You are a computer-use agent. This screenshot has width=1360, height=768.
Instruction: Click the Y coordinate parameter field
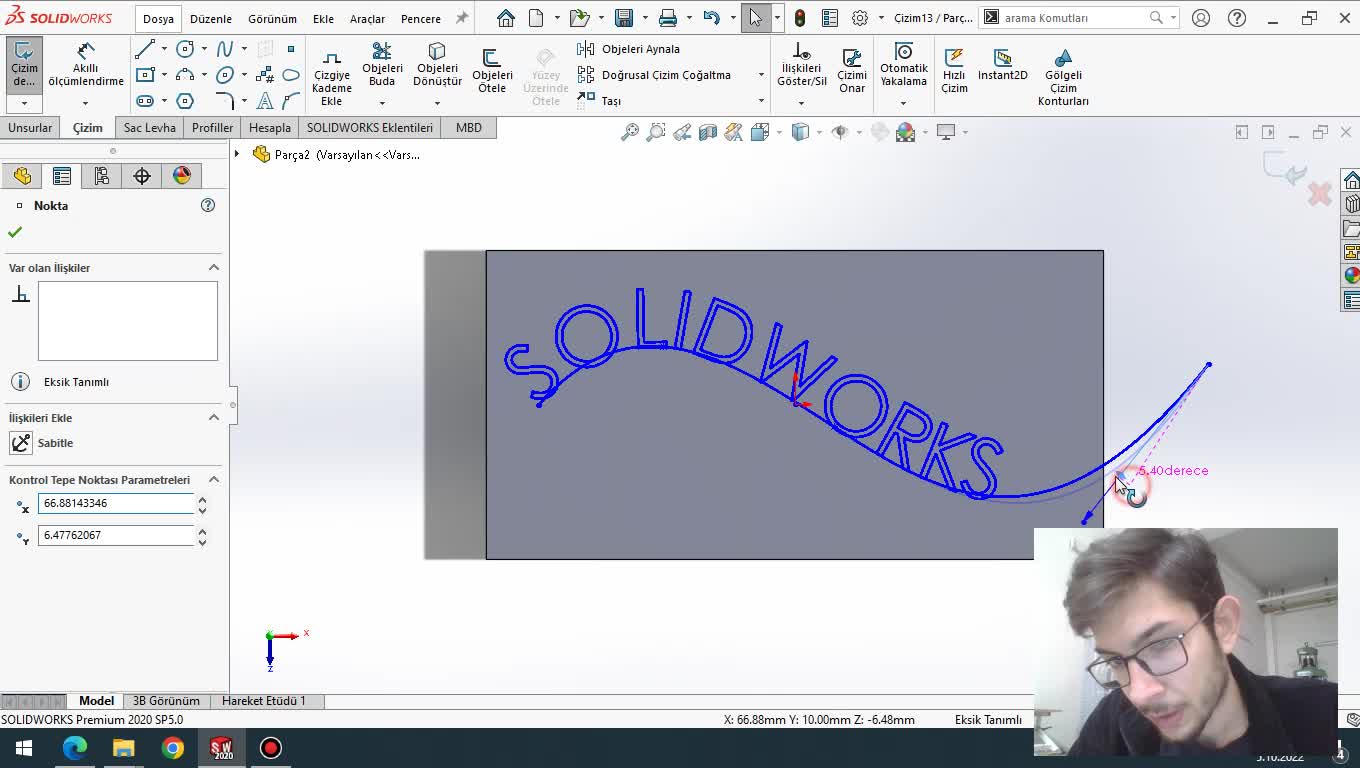click(x=116, y=535)
